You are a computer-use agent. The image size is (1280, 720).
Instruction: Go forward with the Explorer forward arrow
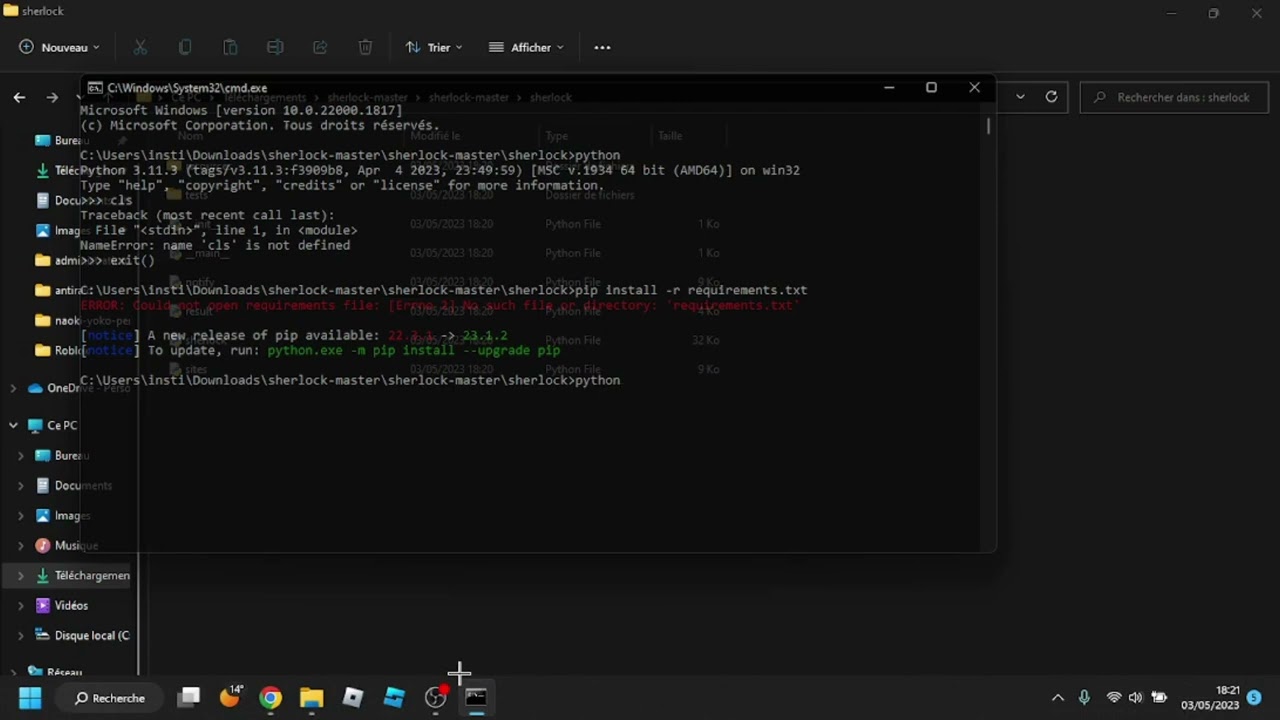(x=52, y=97)
